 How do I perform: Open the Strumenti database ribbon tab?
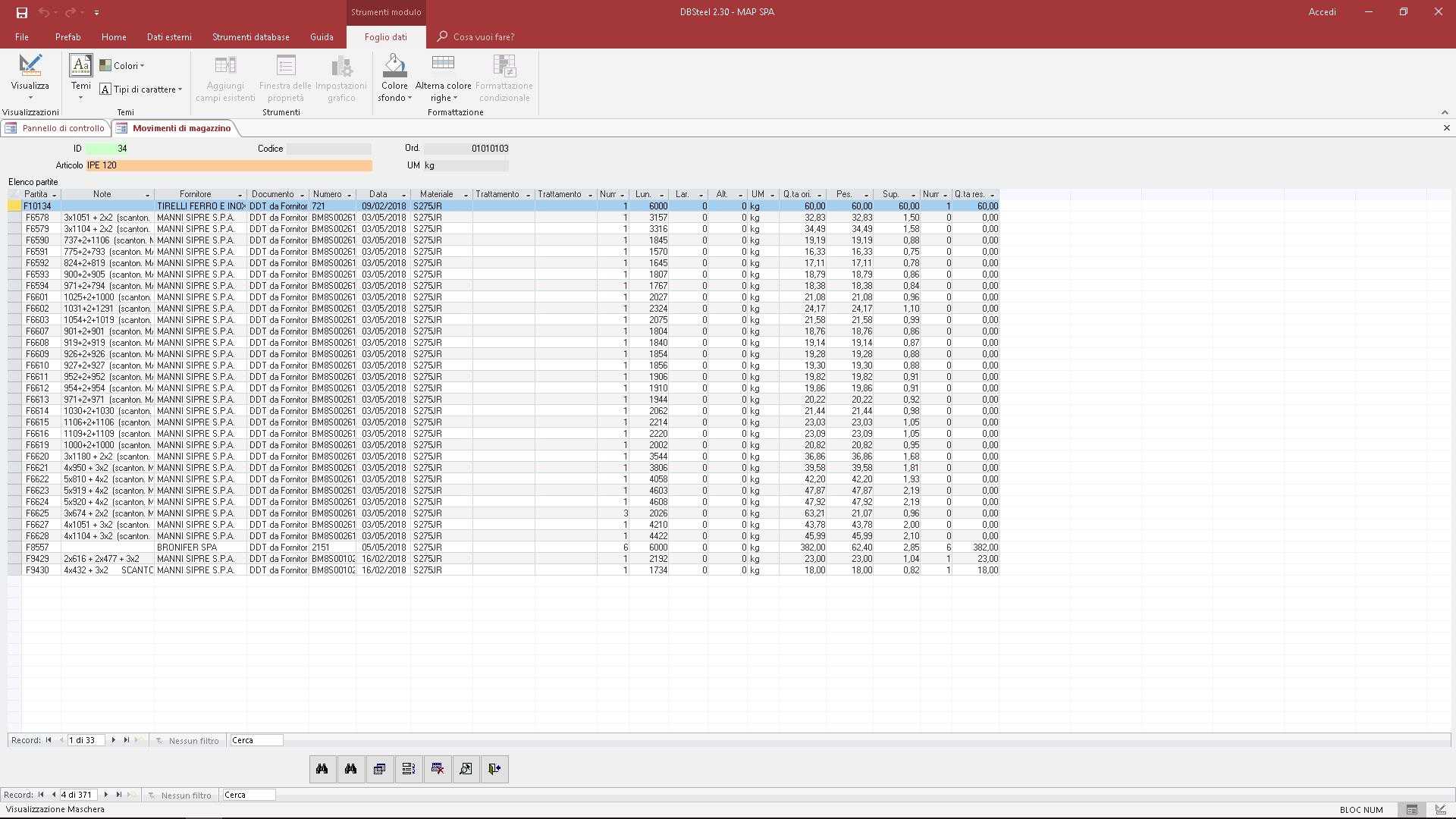point(251,36)
